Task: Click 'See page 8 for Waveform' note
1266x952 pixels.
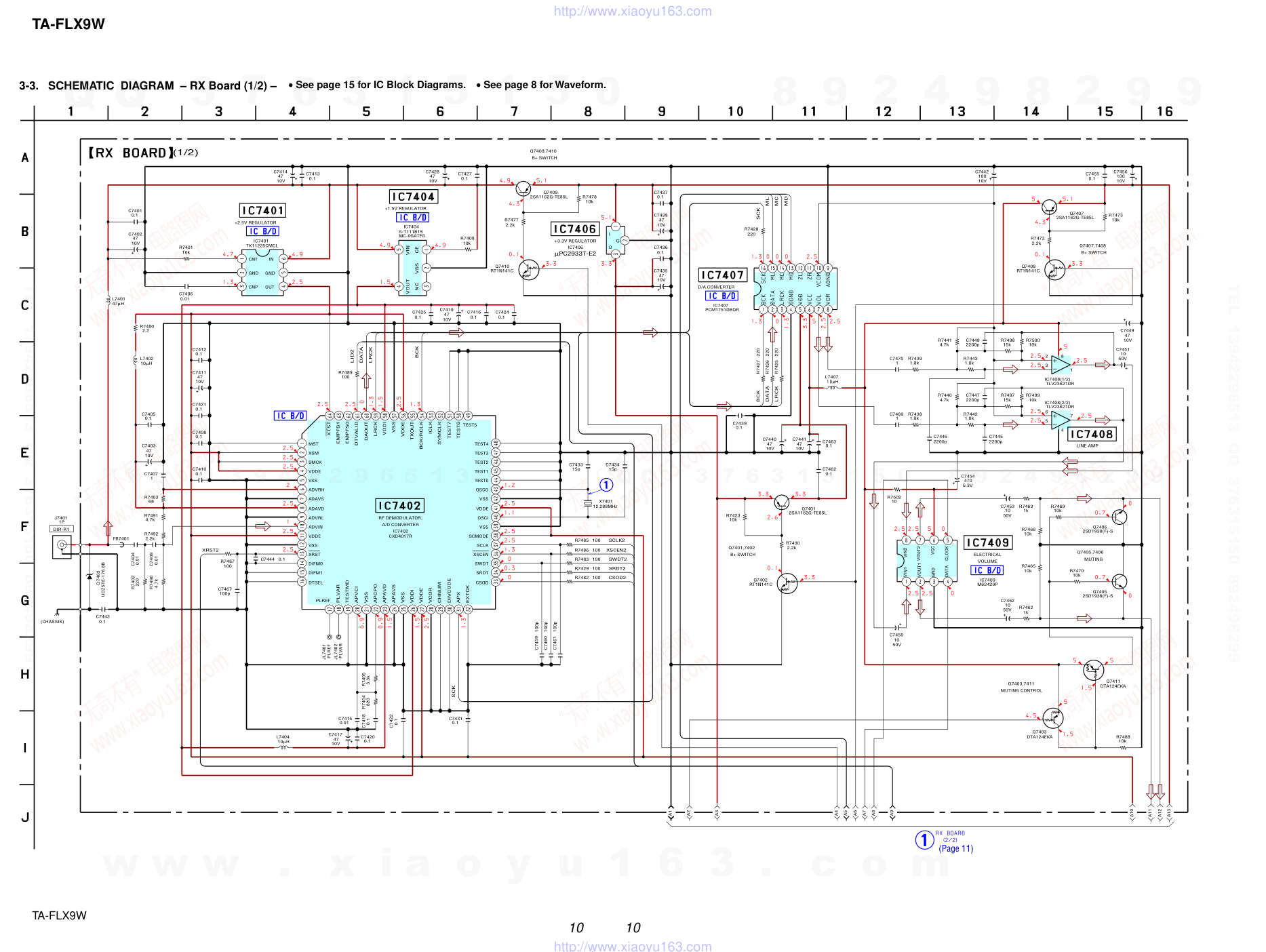Action: pos(541,85)
